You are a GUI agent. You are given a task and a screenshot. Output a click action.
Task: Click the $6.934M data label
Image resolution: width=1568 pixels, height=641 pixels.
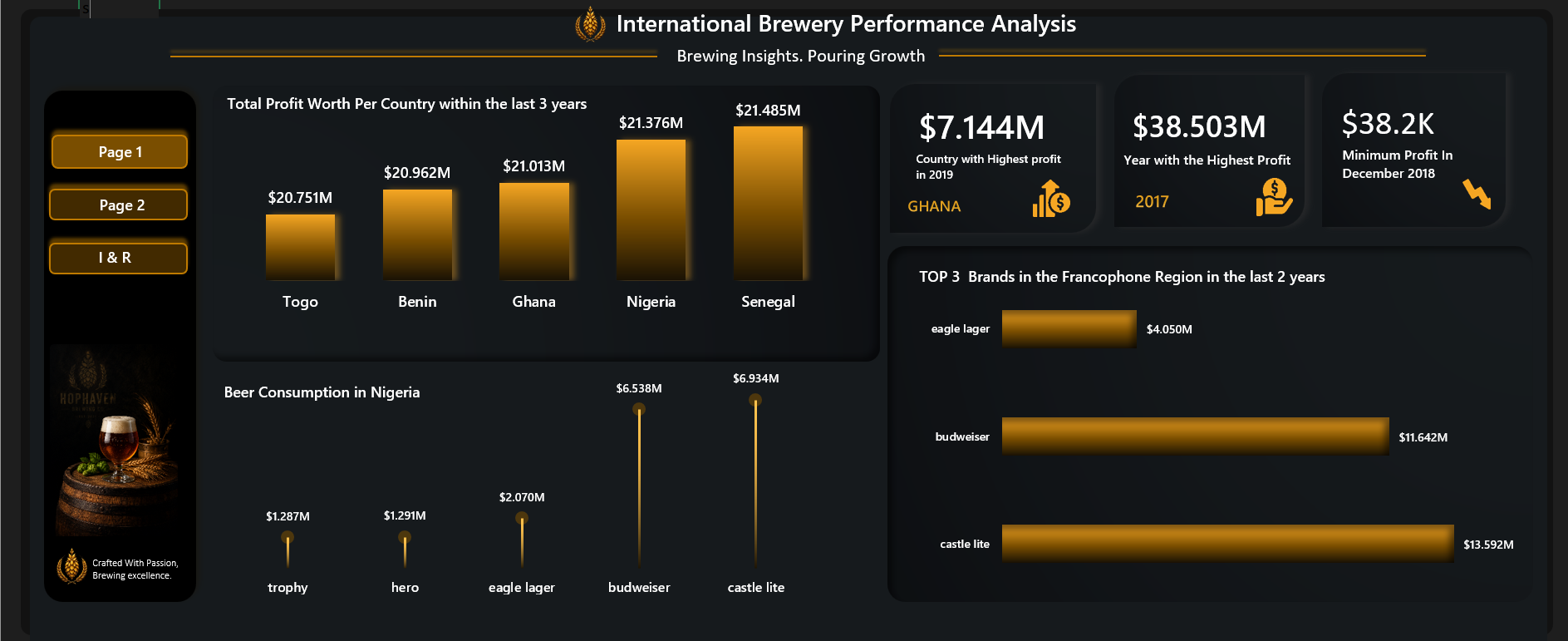click(x=755, y=378)
